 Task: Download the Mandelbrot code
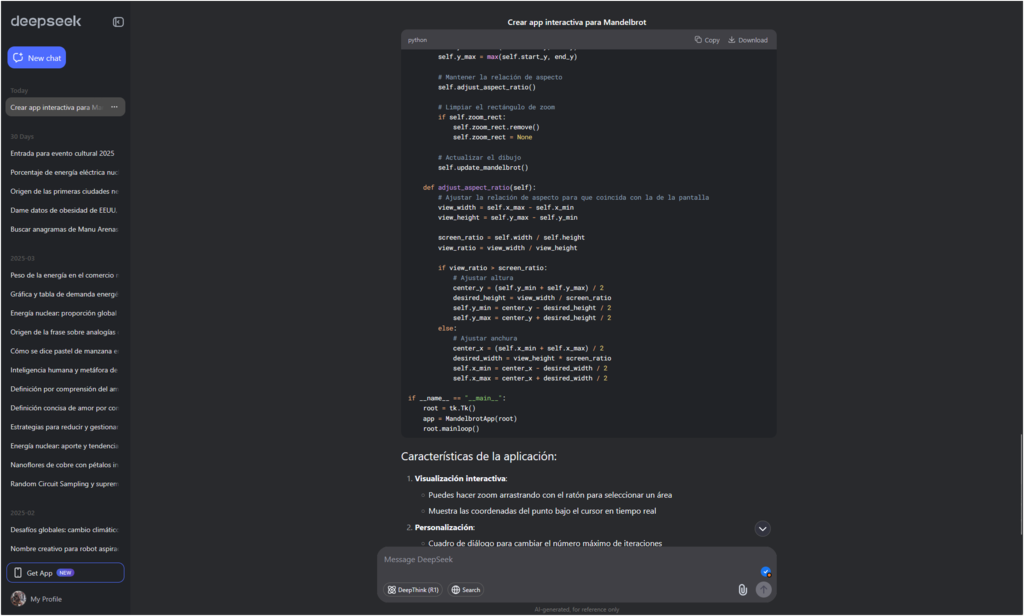pyautogui.click(x=747, y=39)
